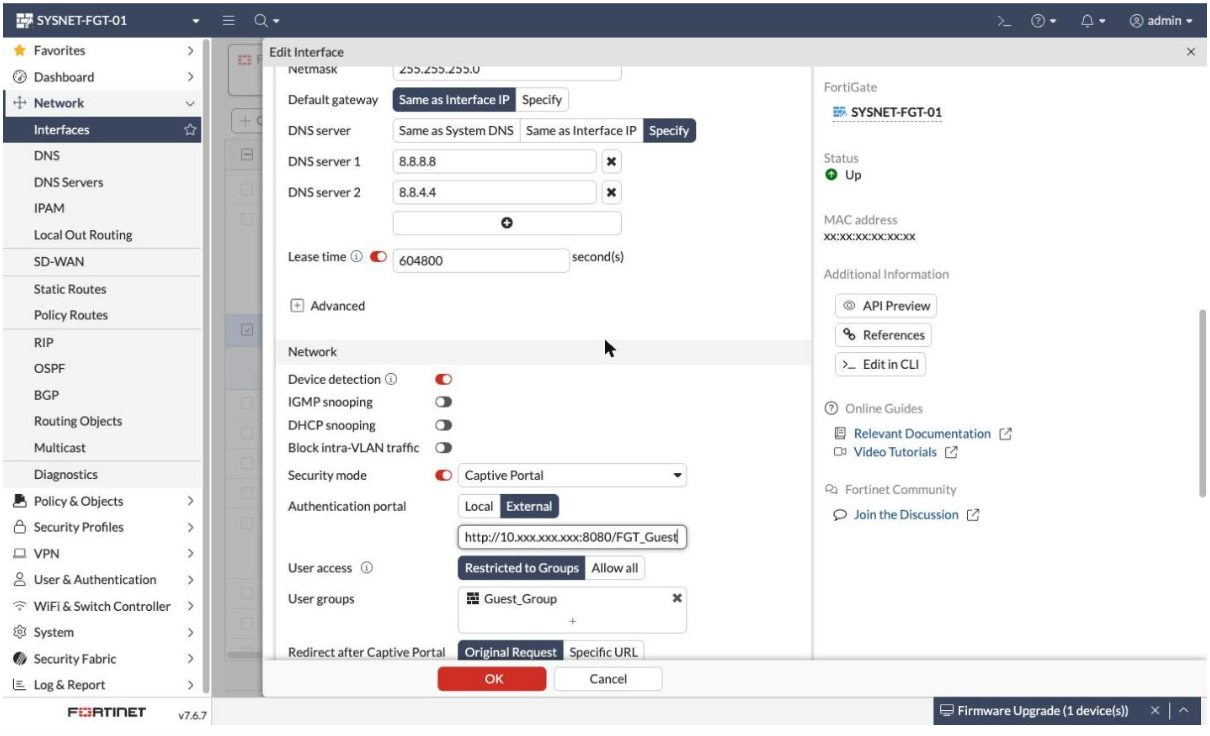The image size is (1210, 736).
Task: Click the Fortinet logo
Action: pyautogui.click(x=107, y=712)
